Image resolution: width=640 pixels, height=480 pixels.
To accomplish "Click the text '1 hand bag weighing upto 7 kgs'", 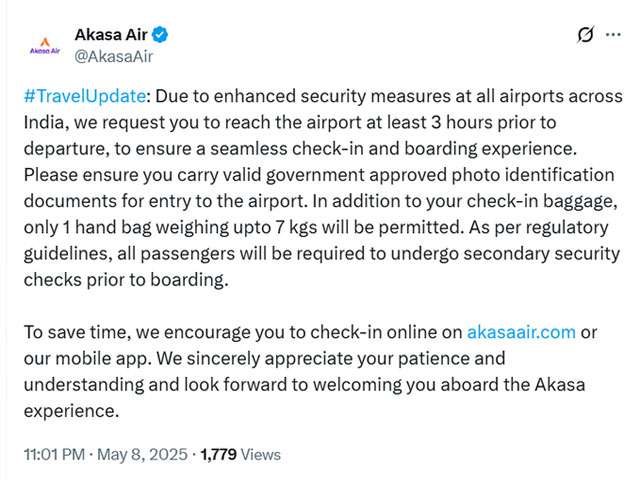I will point(168,228).
